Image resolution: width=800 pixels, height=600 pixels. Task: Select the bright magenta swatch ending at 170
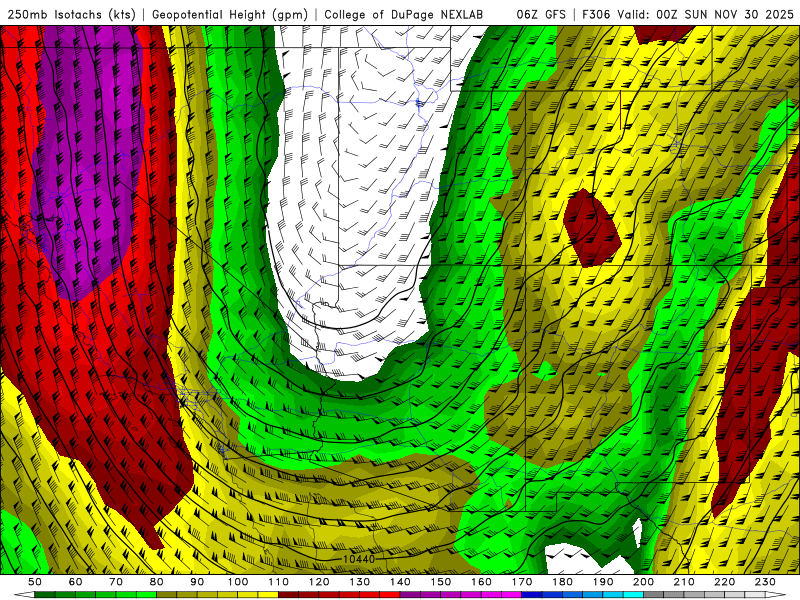pyautogui.click(x=511, y=595)
